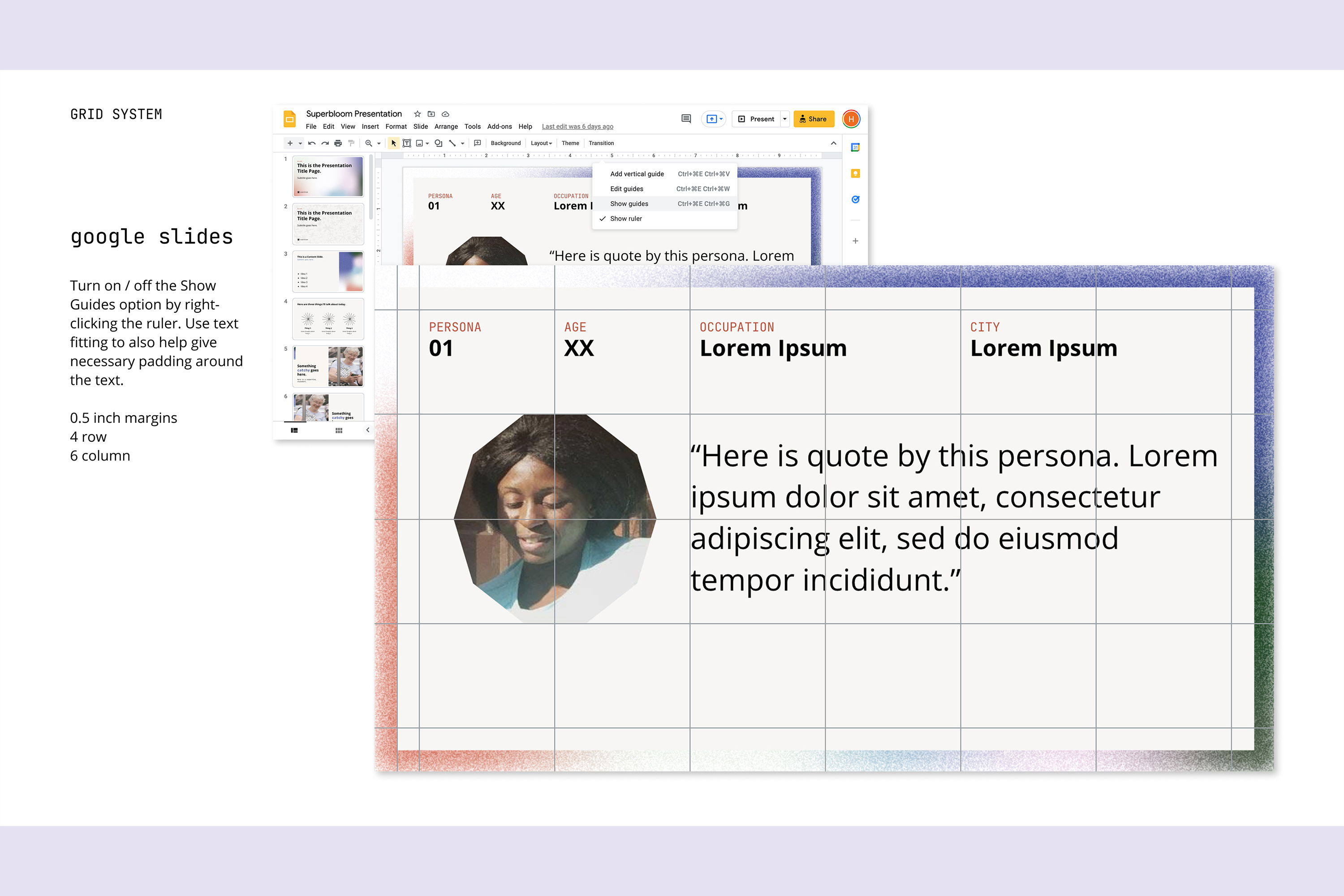Switch to grid view
This screenshot has width=1344, height=896.
coord(339,430)
